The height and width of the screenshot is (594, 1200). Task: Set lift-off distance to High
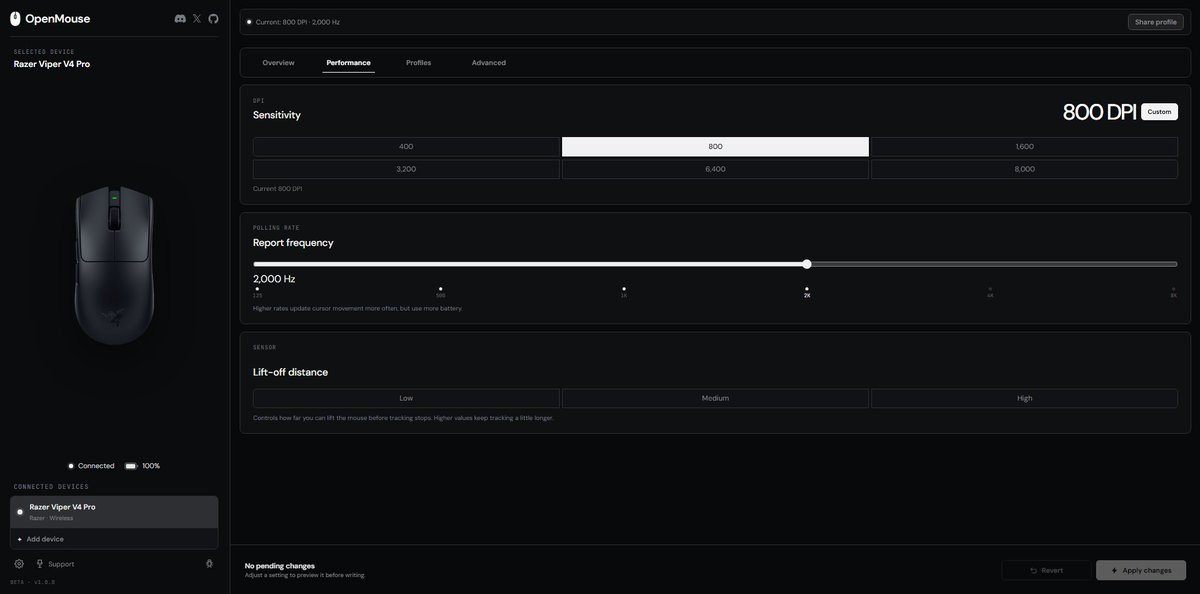pyautogui.click(x=1024, y=398)
